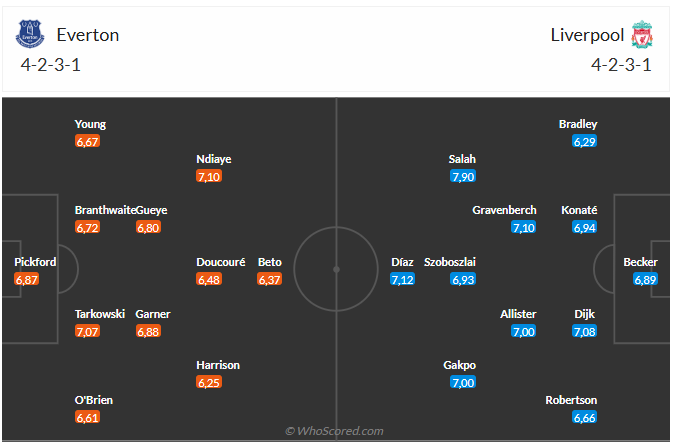Click the Liverpool club crest
Screen dimensions: 674x442
tap(642, 34)
